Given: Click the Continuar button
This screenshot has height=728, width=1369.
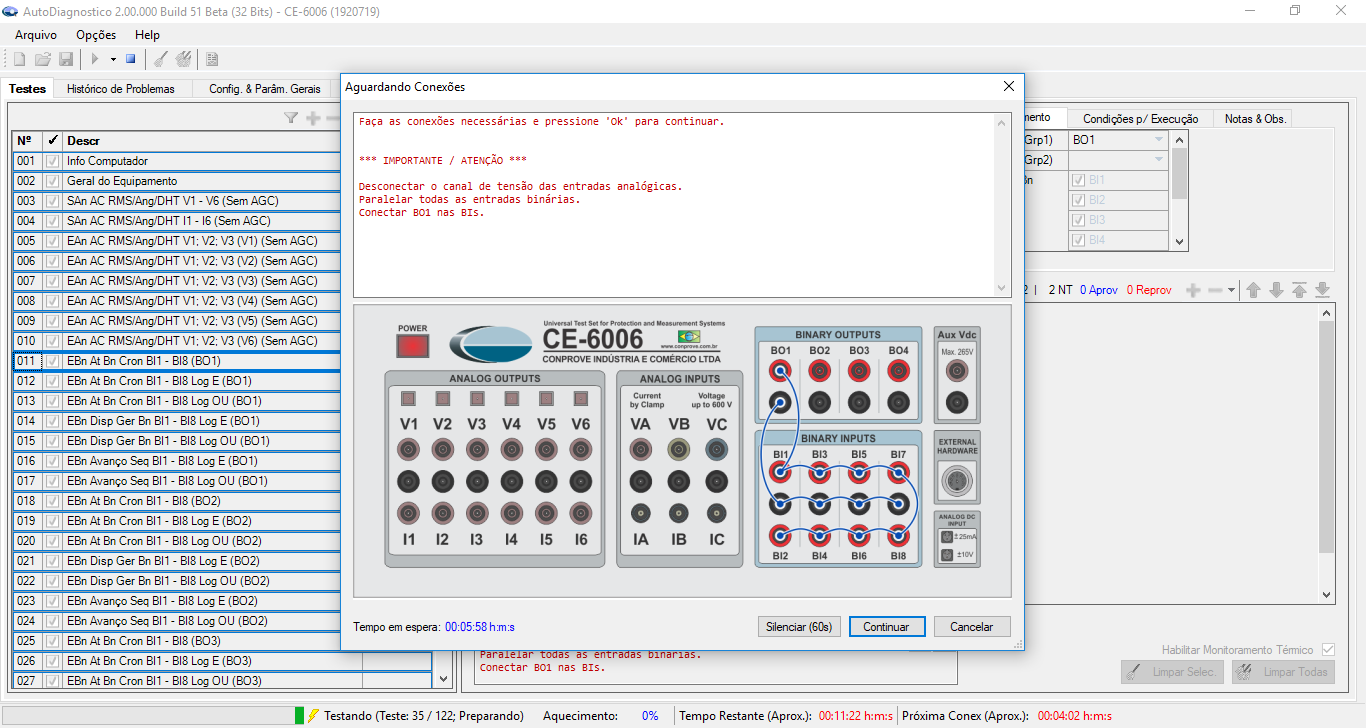Looking at the screenshot, I should coord(887,627).
